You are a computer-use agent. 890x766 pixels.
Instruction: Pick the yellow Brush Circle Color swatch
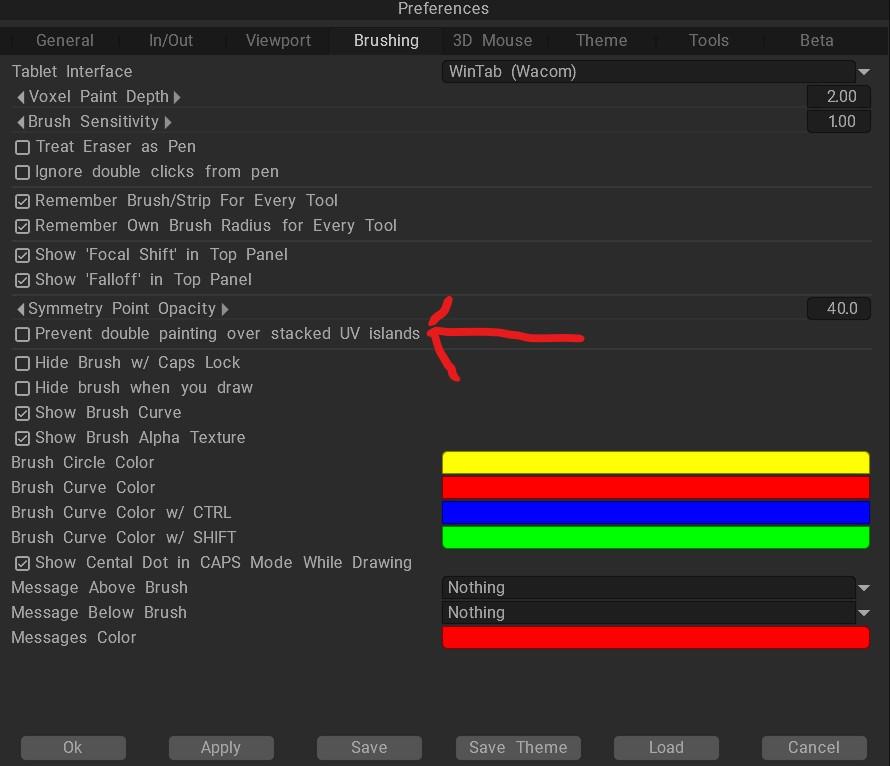655,463
